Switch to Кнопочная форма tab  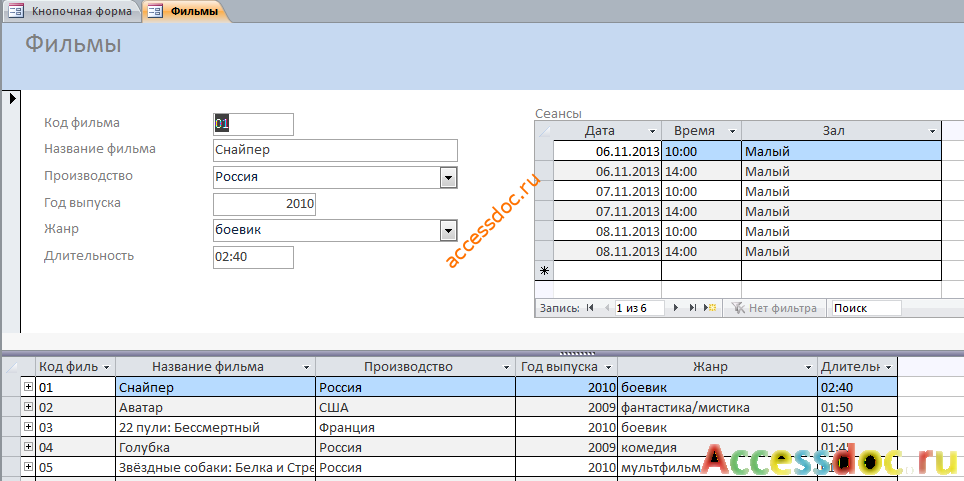click(73, 11)
